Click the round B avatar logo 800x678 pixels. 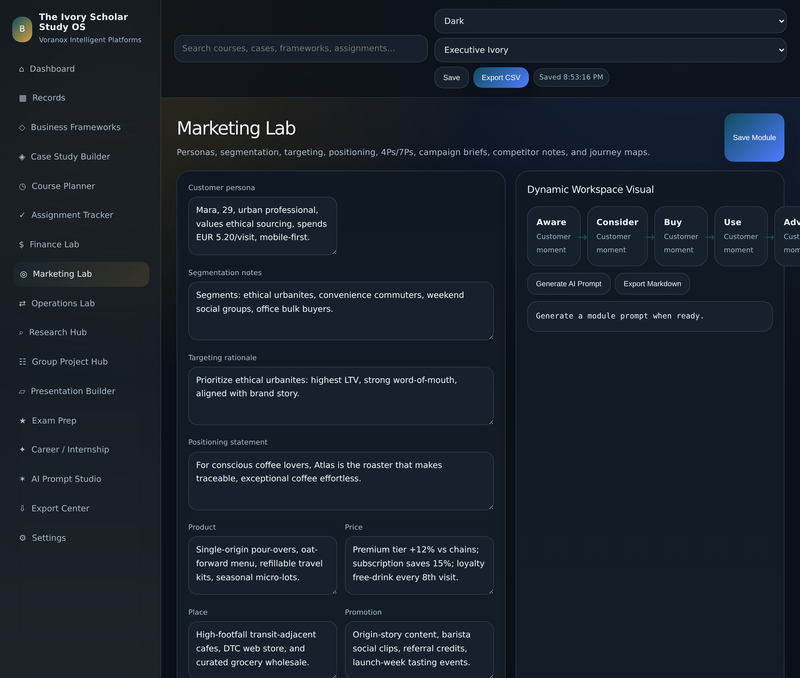(x=22, y=29)
